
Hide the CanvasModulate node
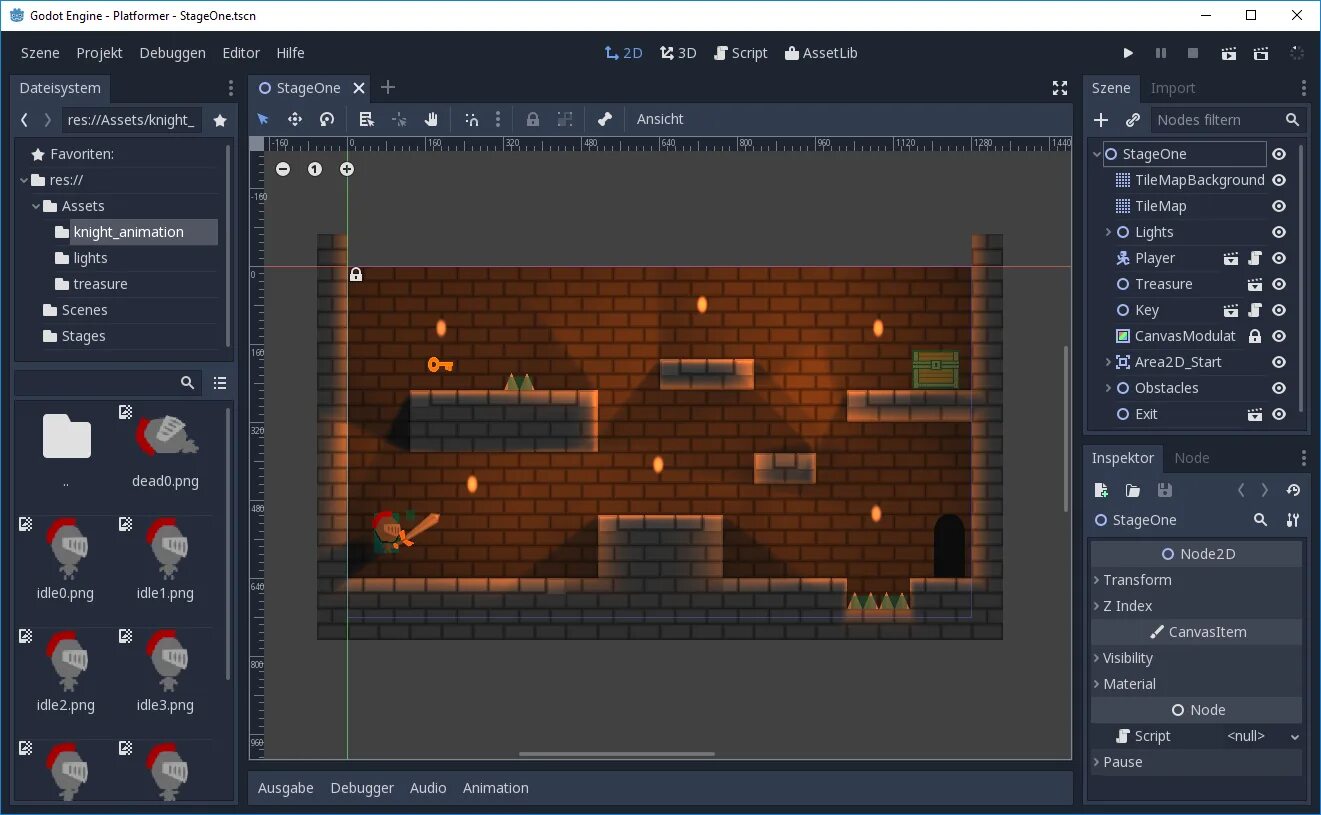(x=1278, y=336)
